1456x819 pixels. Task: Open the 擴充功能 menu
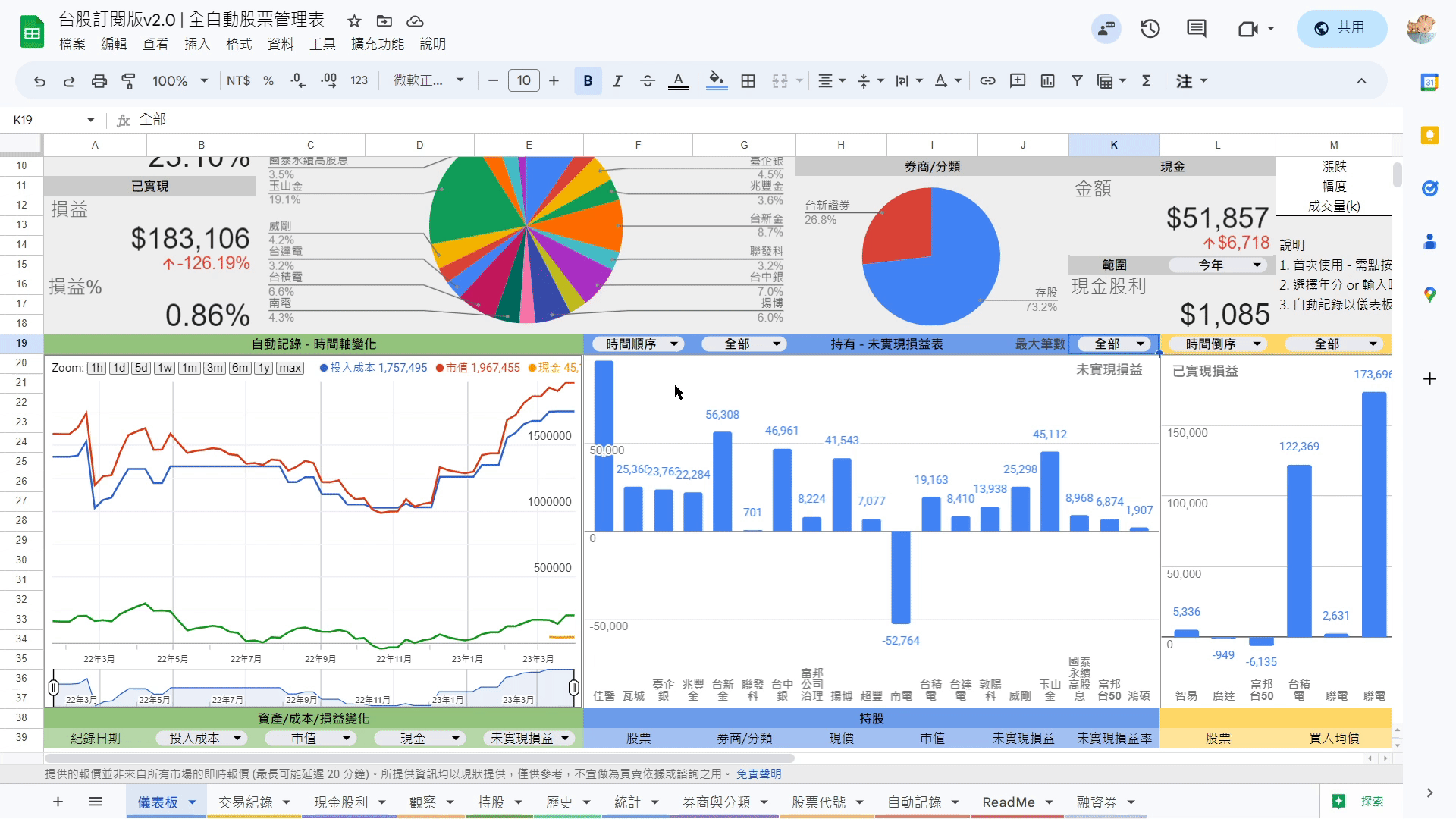377,44
